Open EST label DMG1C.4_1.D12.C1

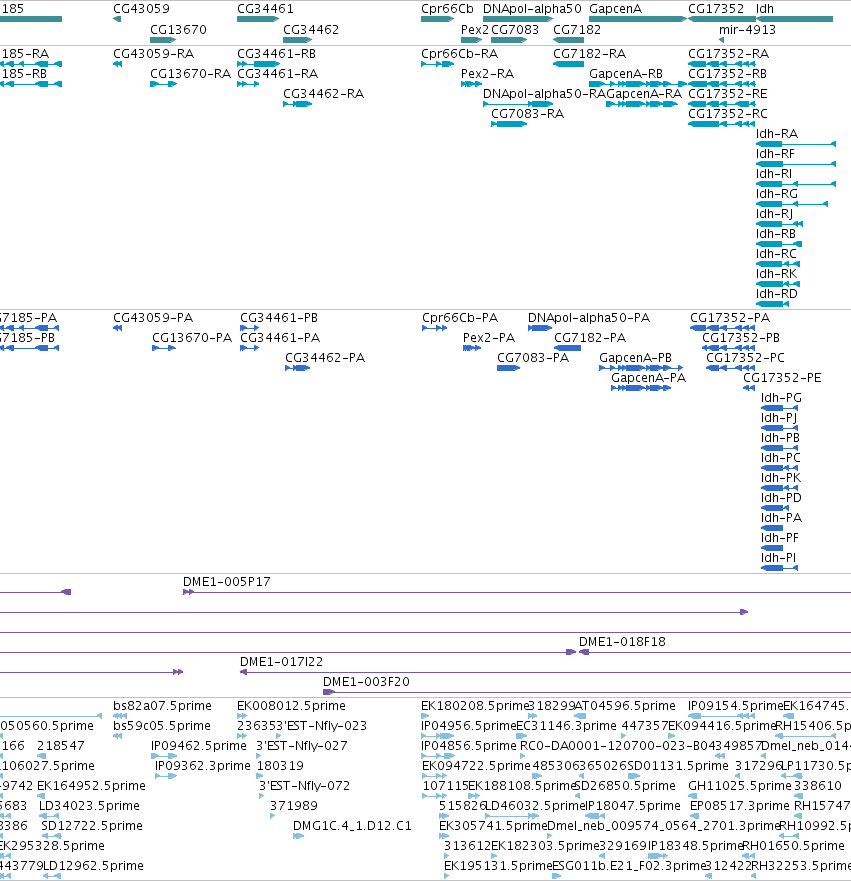pyautogui.click(x=352, y=826)
